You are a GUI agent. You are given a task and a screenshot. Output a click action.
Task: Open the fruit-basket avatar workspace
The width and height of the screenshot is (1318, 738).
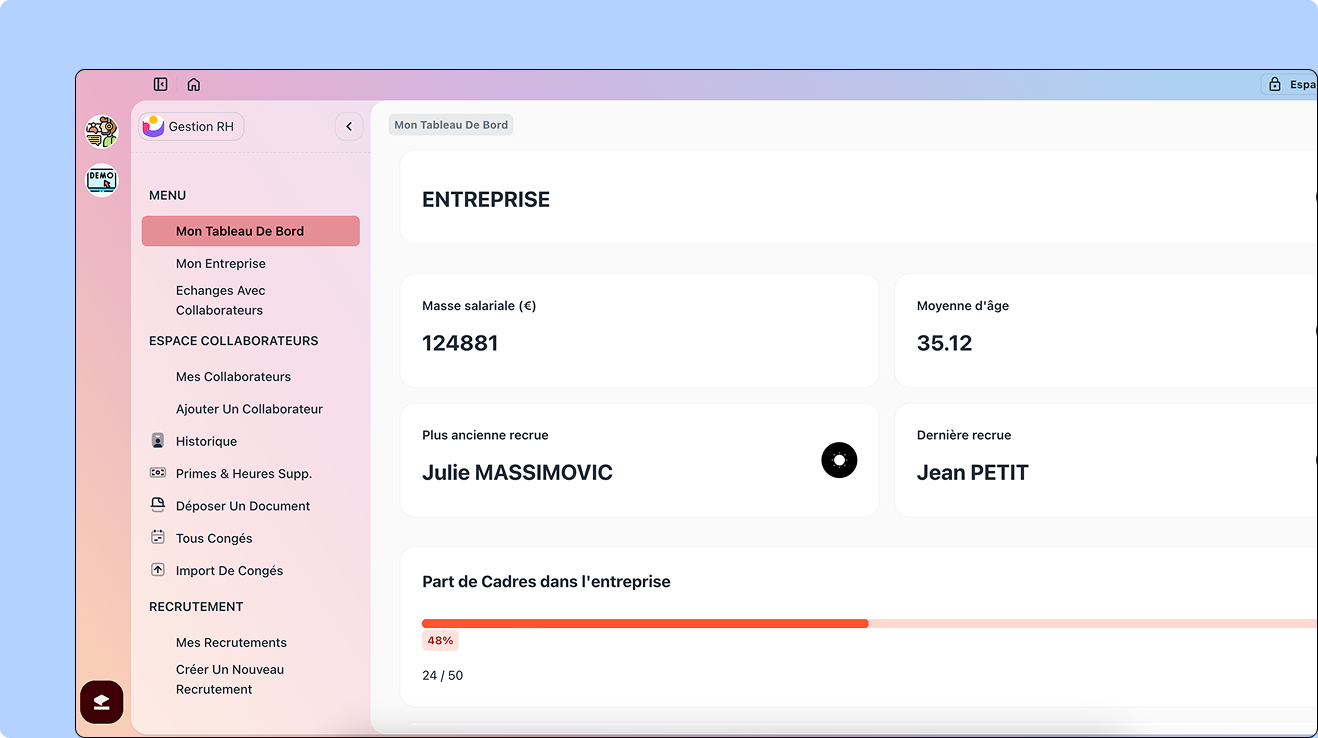point(102,132)
